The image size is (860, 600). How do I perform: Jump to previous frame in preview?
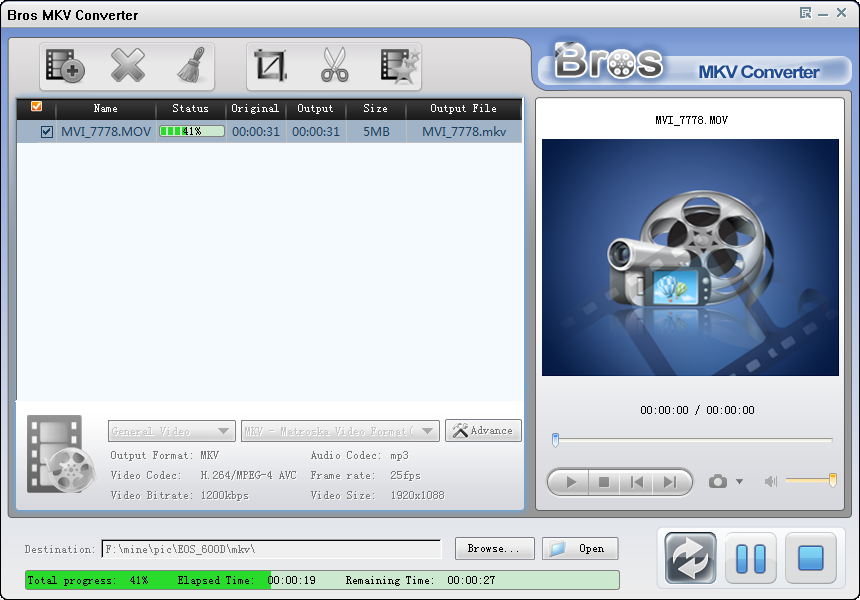[x=636, y=482]
